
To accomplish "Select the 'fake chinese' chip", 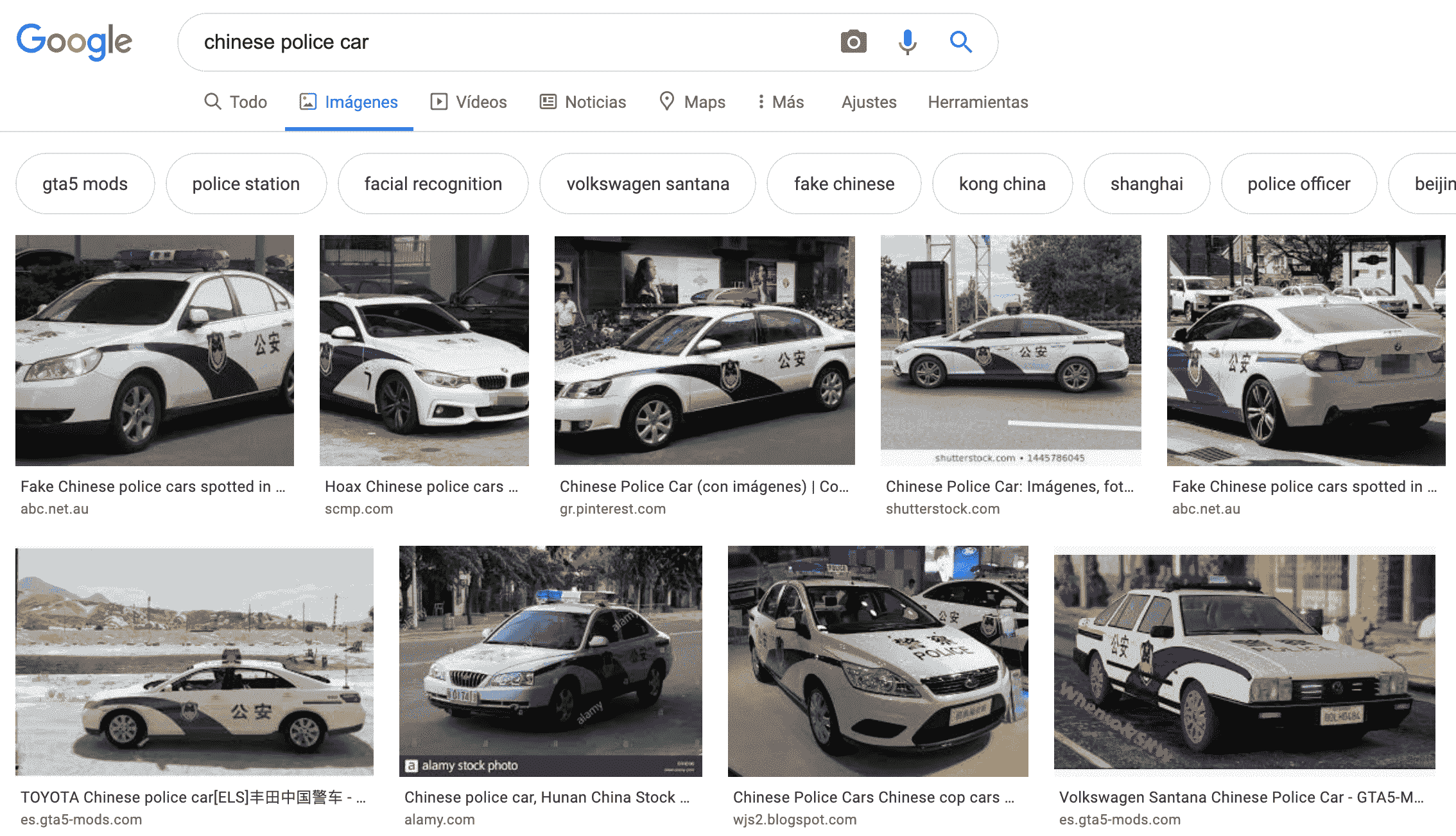I will pyautogui.click(x=844, y=184).
